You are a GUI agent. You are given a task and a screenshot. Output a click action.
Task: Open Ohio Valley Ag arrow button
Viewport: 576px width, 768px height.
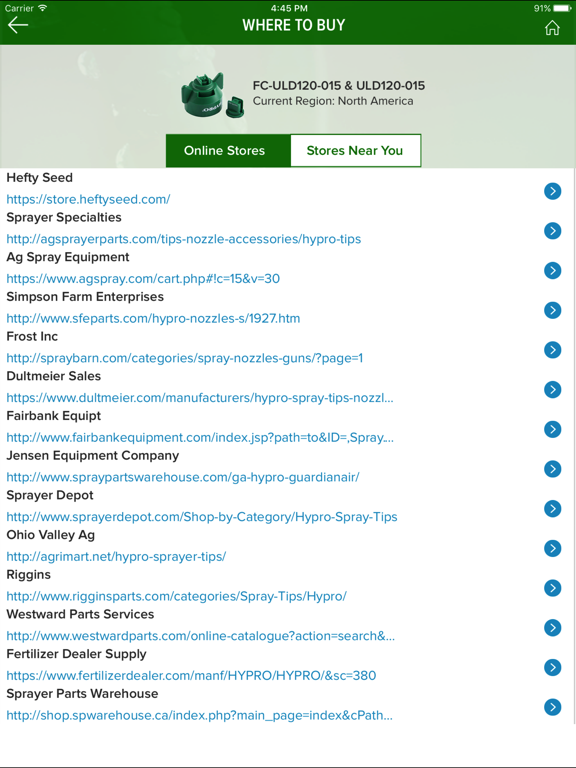tap(552, 548)
